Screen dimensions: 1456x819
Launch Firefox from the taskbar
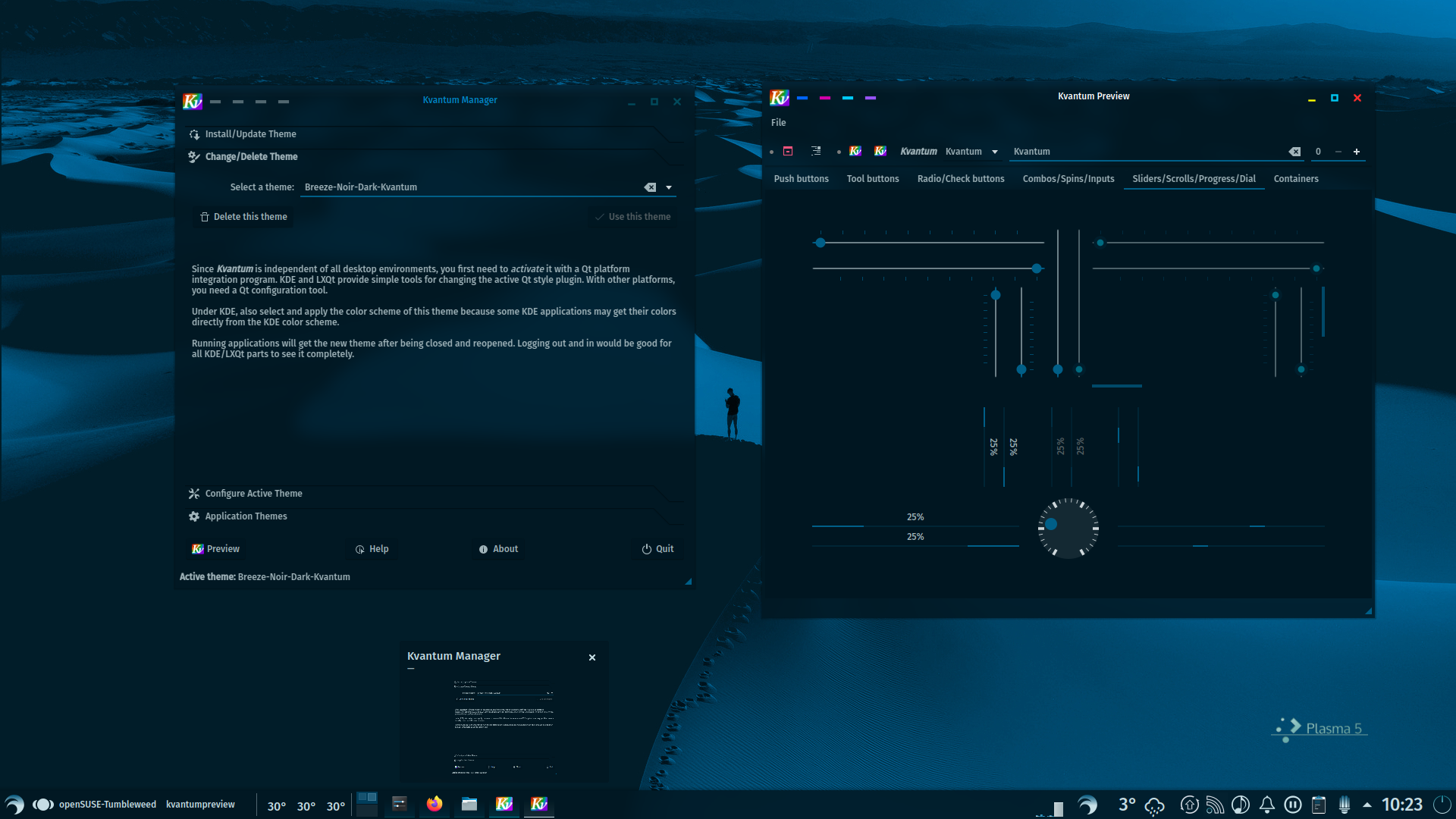[x=435, y=804]
